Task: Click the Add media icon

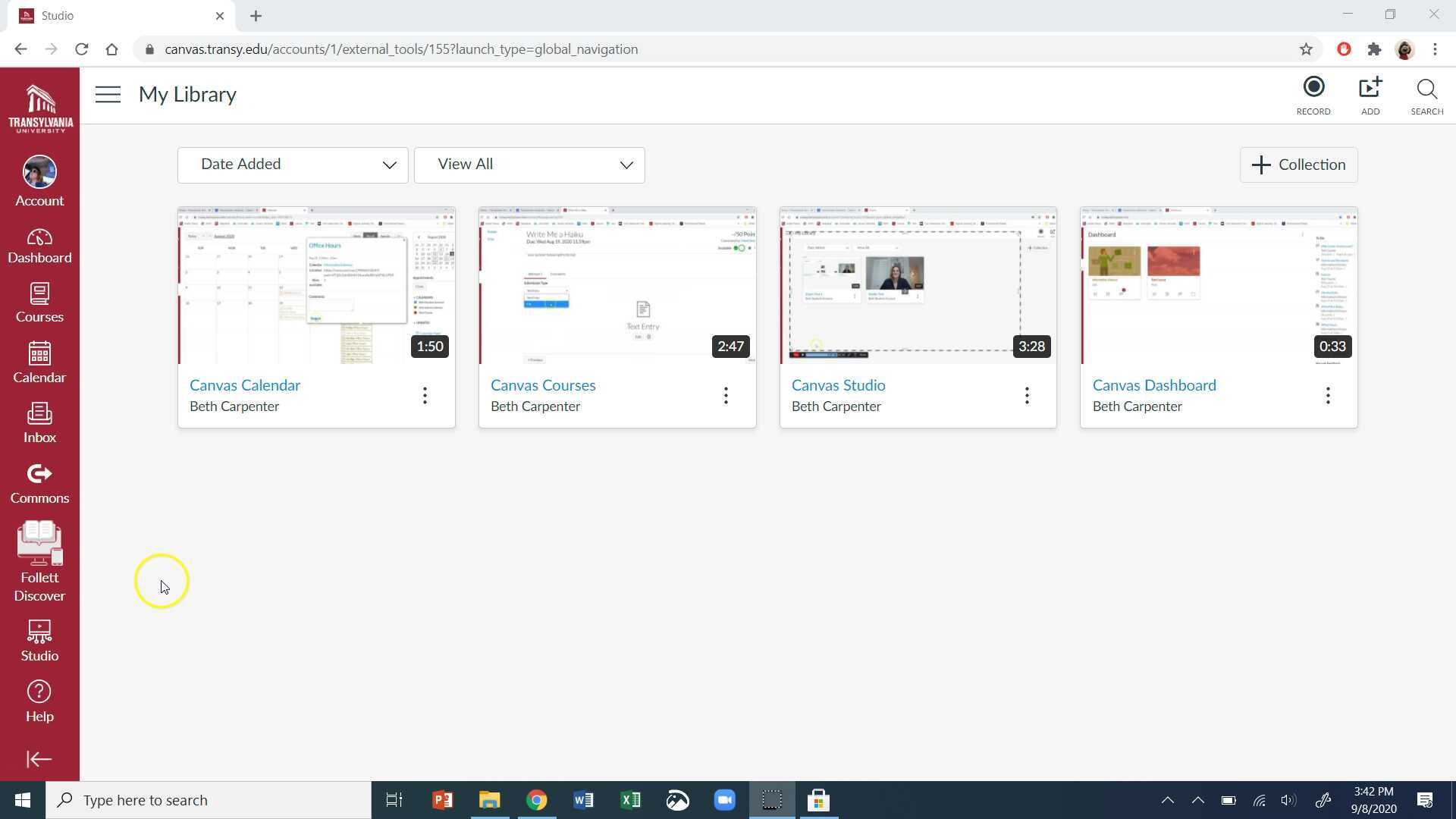Action: pyautogui.click(x=1370, y=96)
